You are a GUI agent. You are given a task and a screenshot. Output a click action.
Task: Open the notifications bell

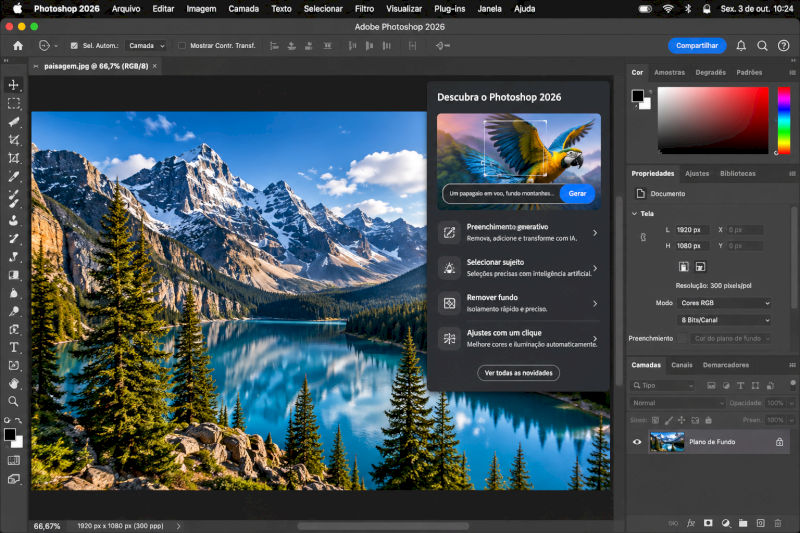coord(741,46)
